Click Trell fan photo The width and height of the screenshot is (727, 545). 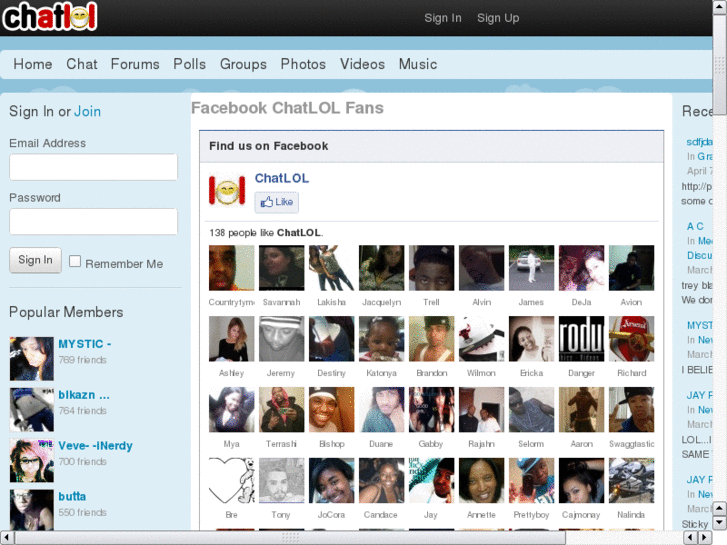(x=432, y=268)
